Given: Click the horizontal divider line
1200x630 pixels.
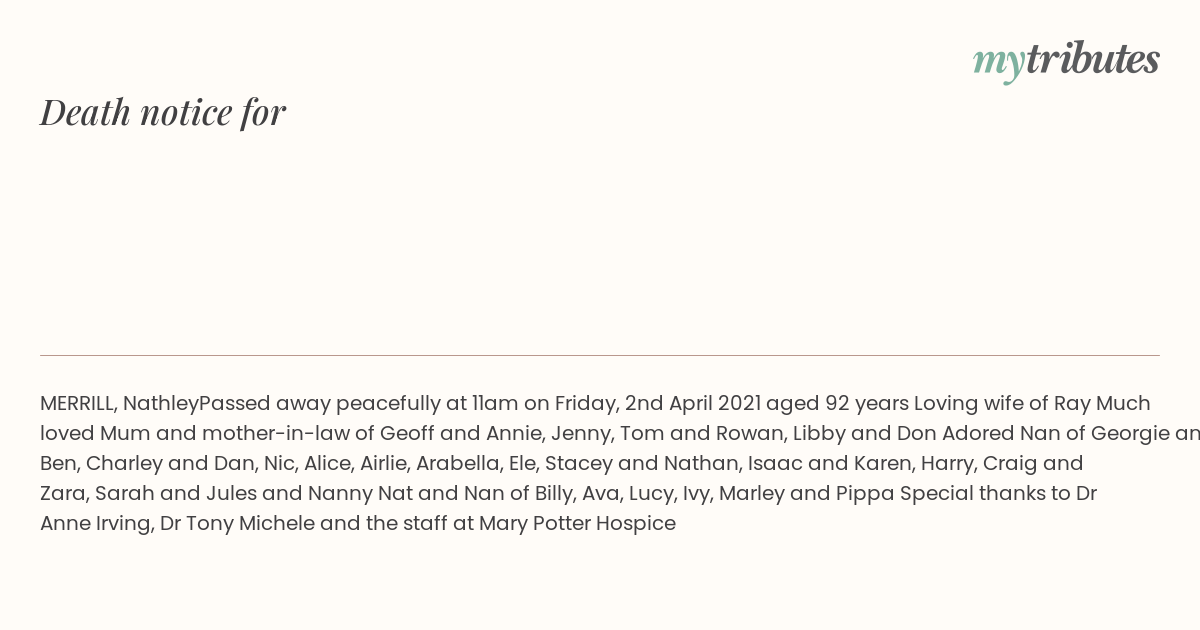Looking at the screenshot, I should click(600, 355).
